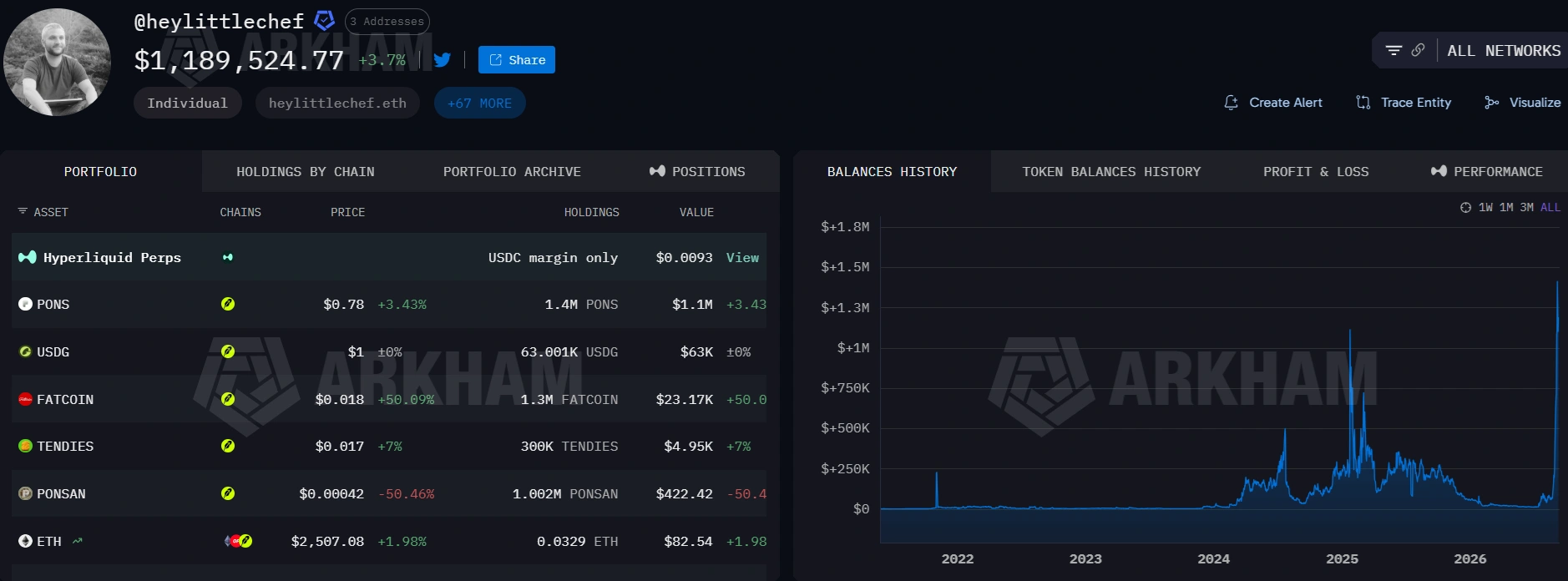Click the 2022 label on chart axis
Viewport: 1568px width, 581px height.
tap(958, 559)
